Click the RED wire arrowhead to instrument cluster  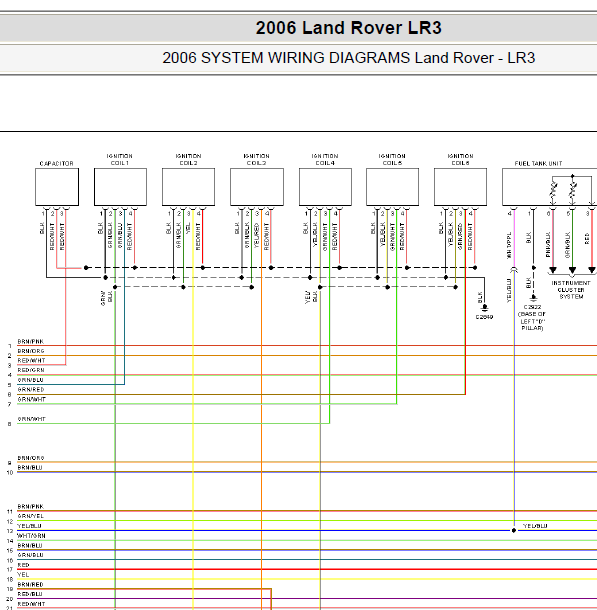[592, 270]
